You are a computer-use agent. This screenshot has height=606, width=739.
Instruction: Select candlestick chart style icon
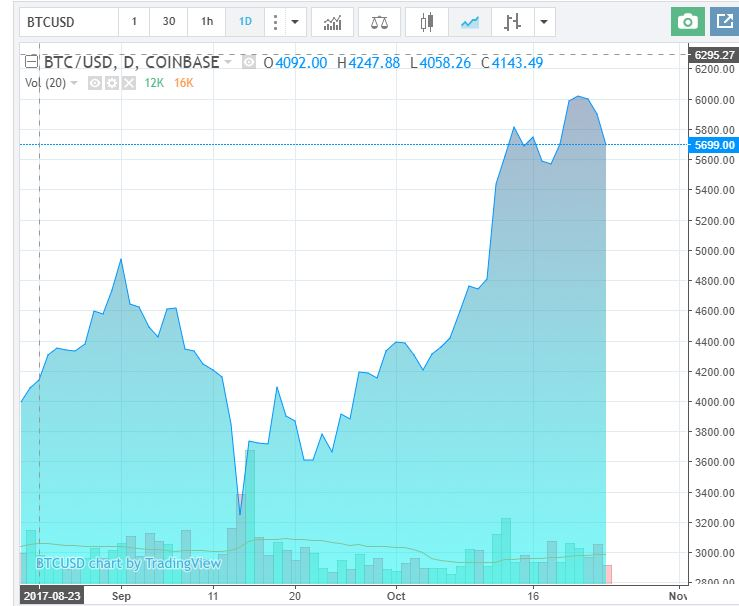coord(427,22)
